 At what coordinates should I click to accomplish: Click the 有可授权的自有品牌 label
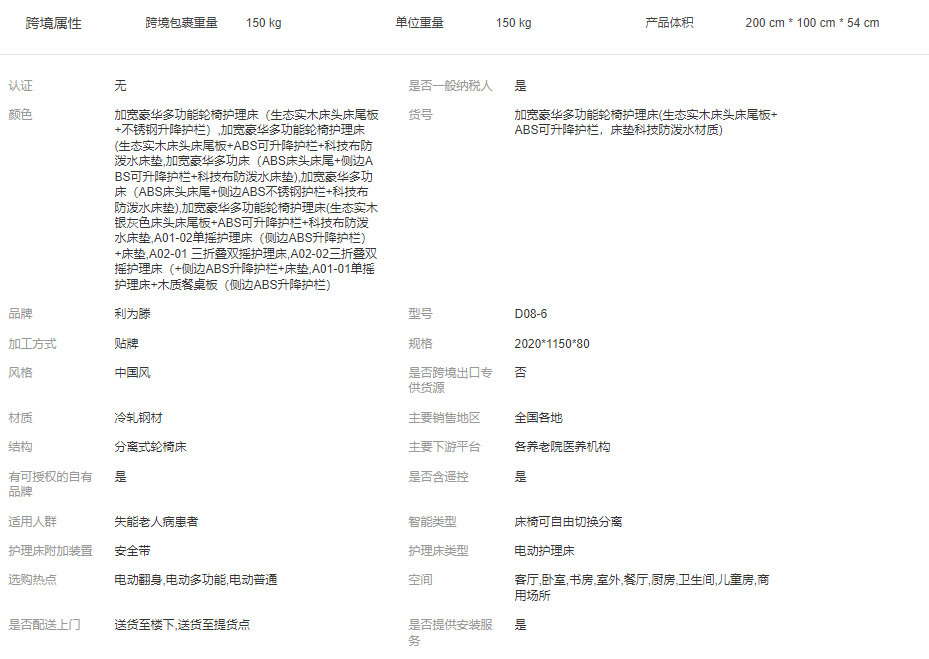(x=50, y=484)
